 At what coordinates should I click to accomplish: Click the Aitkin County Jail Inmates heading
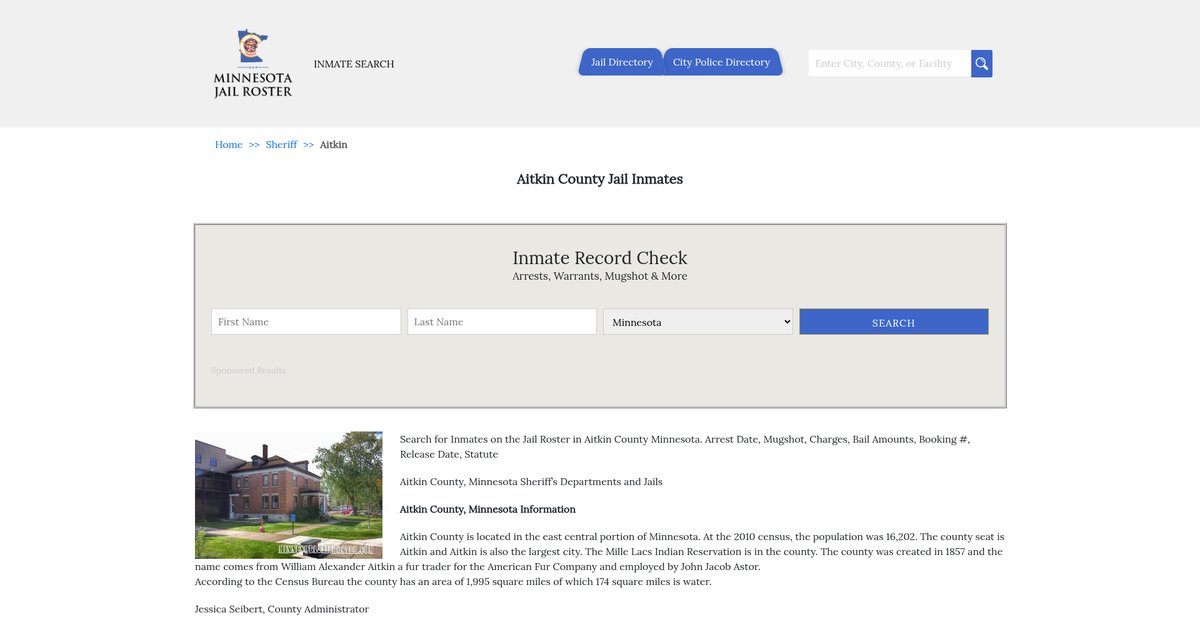point(600,180)
